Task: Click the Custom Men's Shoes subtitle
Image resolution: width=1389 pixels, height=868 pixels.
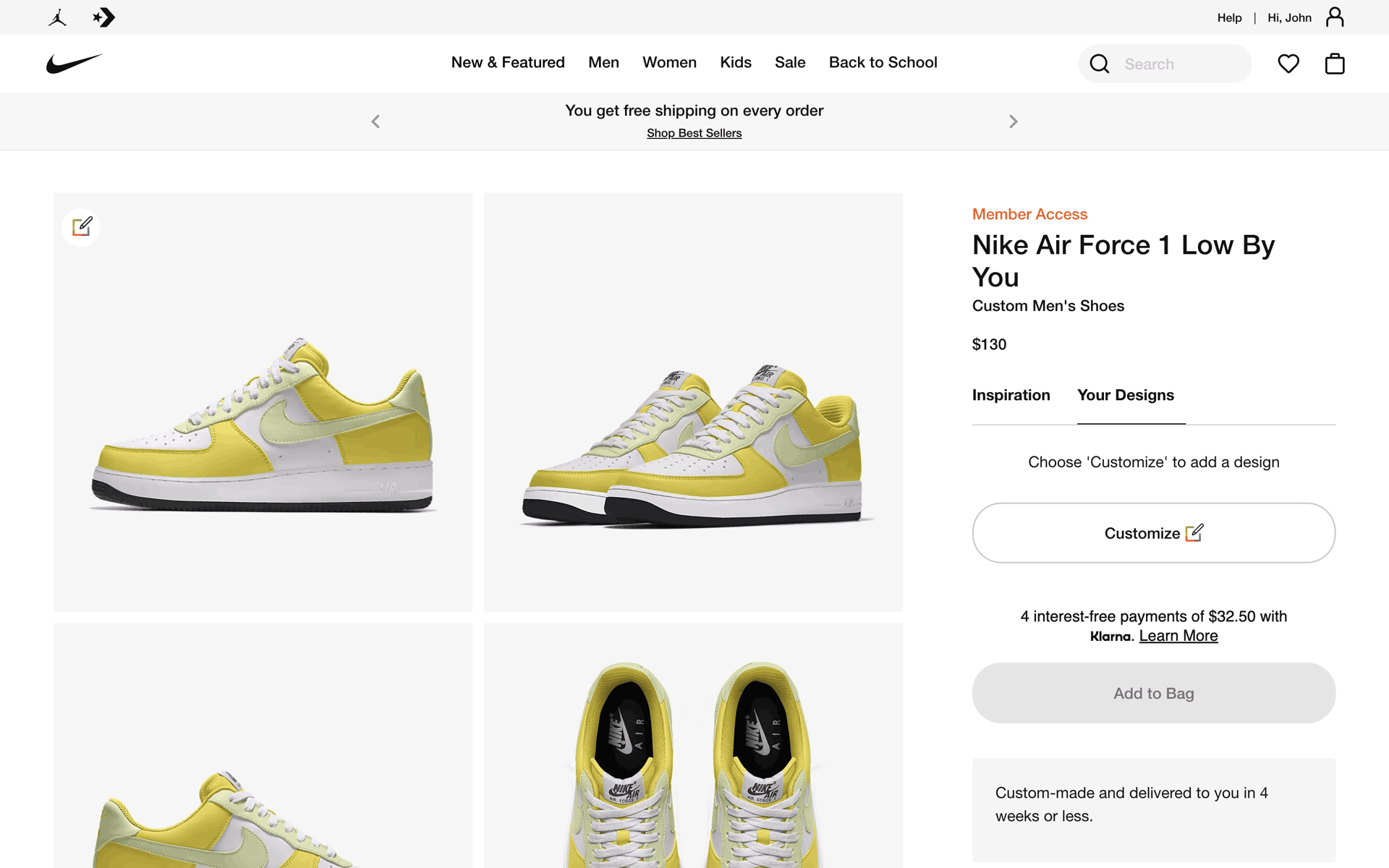Action: (x=1048, y=306)
